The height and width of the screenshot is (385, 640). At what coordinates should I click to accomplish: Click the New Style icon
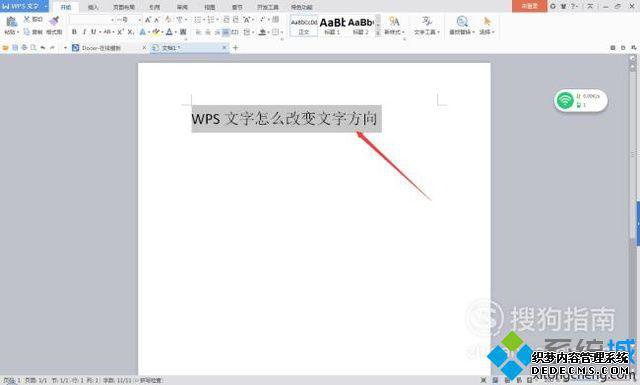coord(394,21)
